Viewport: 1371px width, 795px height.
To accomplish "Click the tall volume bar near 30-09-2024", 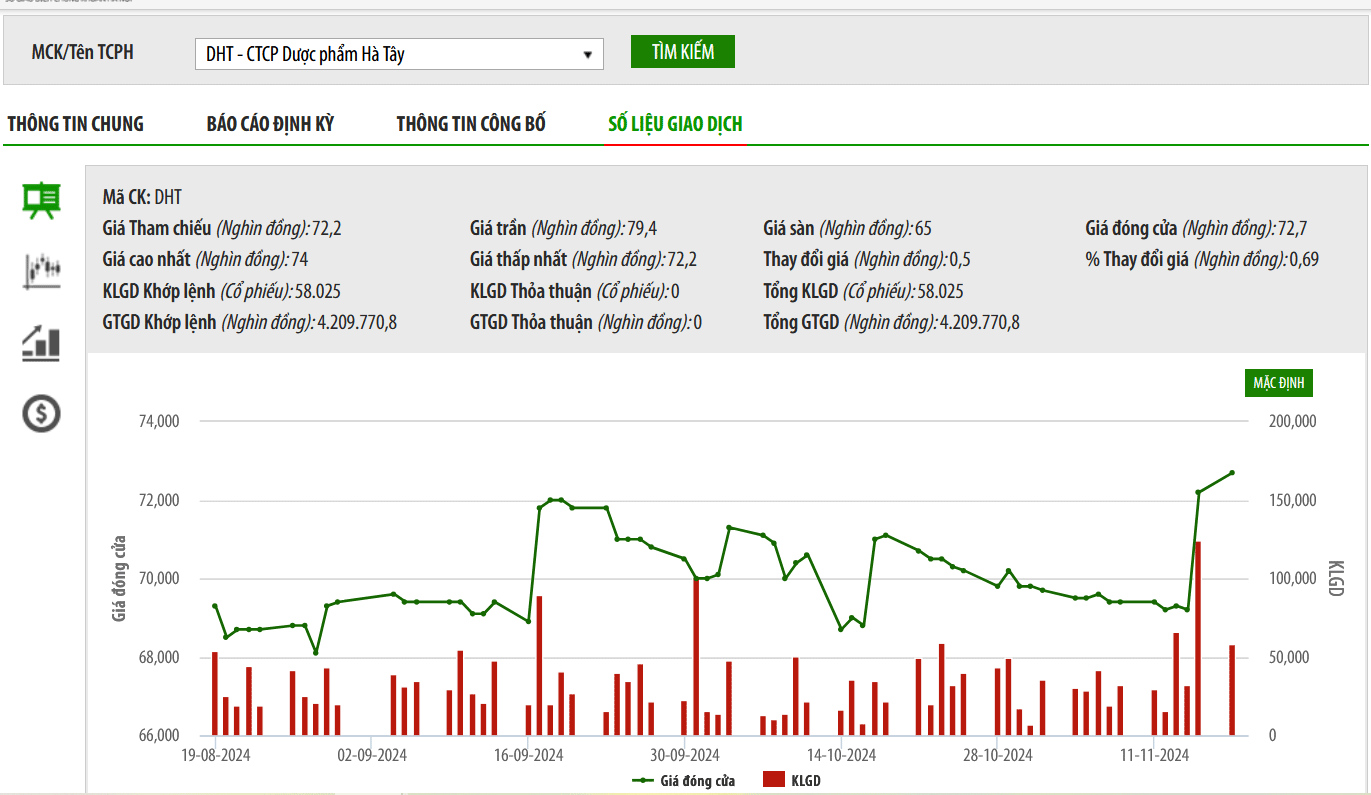I will tap(696, 655).
